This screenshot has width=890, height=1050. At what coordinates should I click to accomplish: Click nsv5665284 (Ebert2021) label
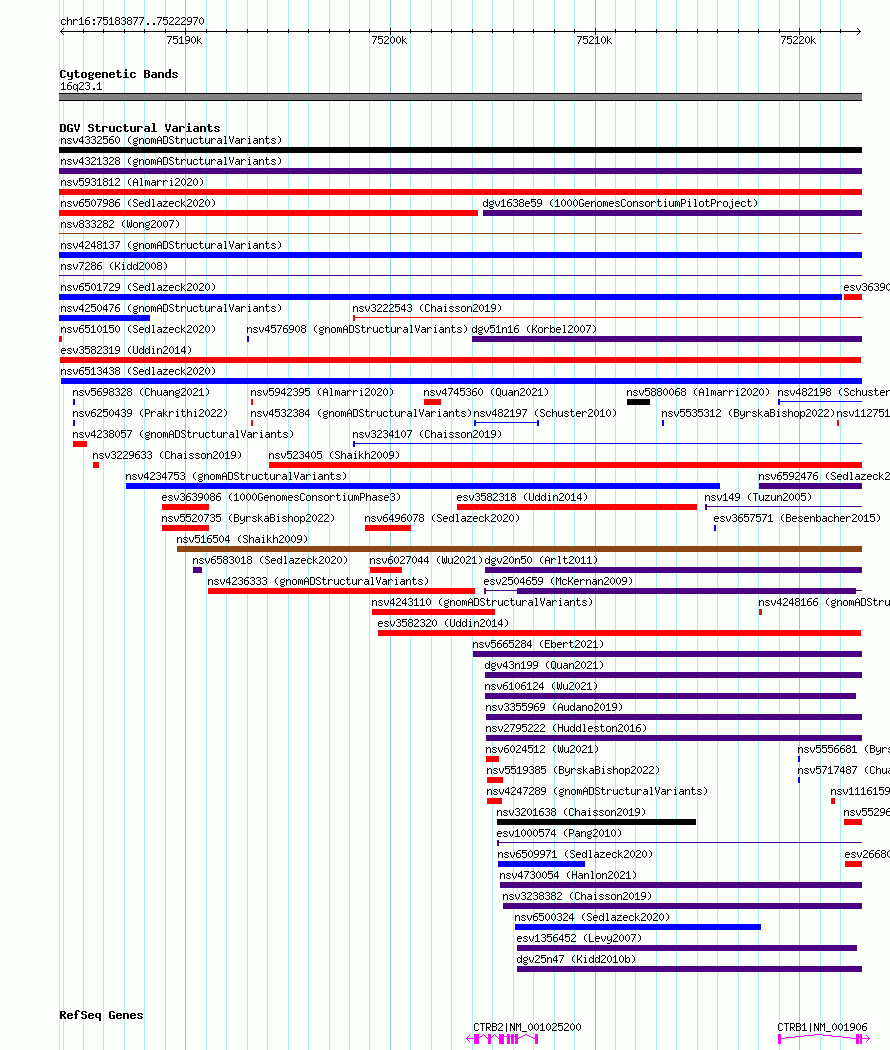point(538,645)
